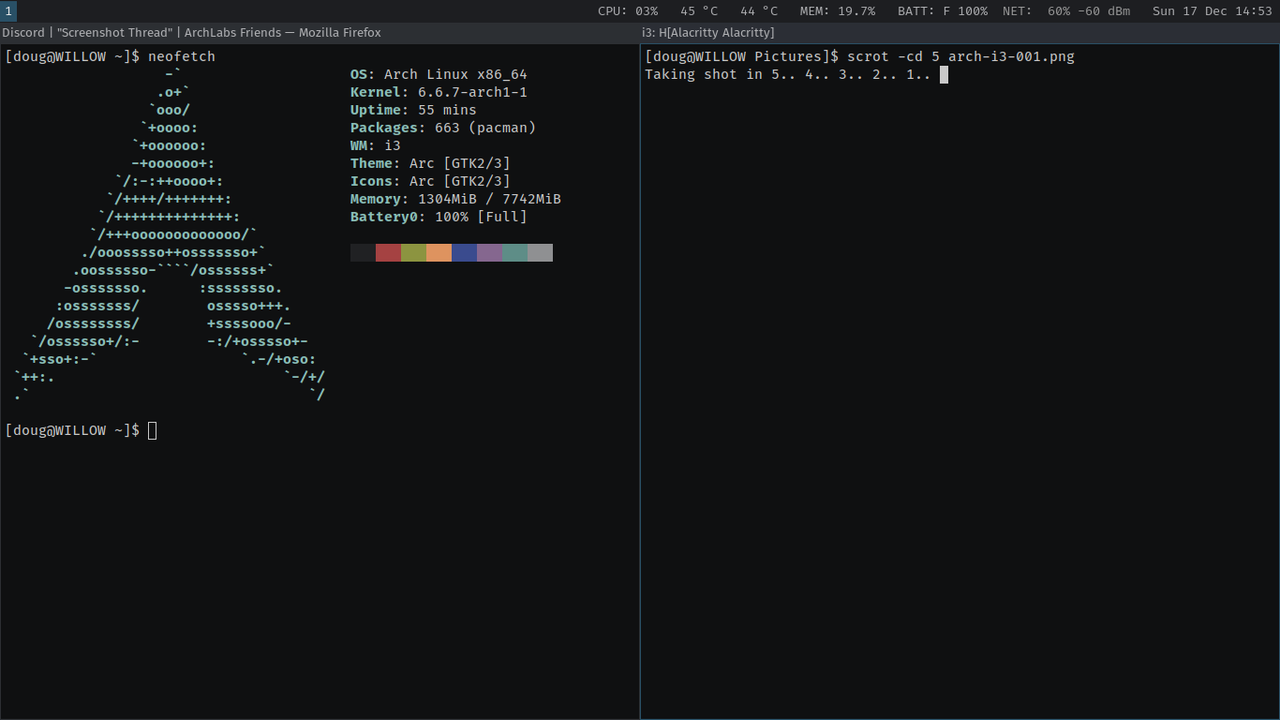Click the WM: i3 line
The width and height of the screenshot is (1280, 720).
point(375,146)
